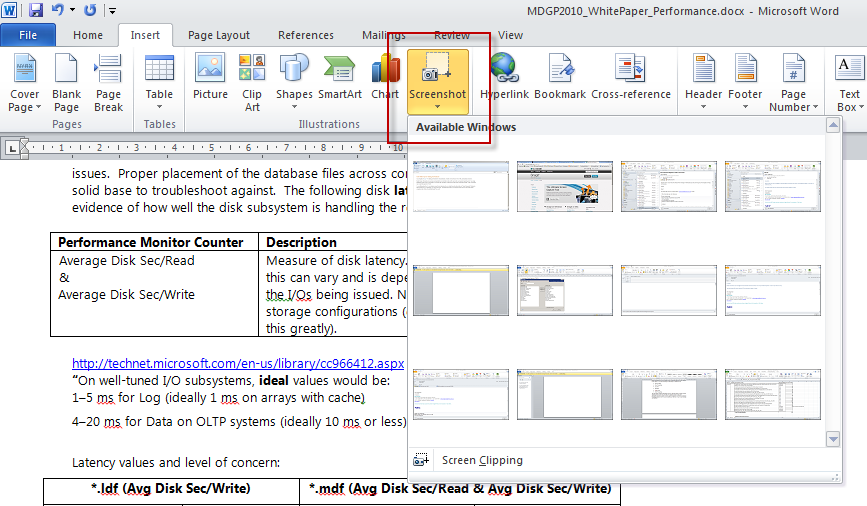Insert a Cross-reference
The height and width of the screenshot is (506, 867).
(x=631, y=79)
